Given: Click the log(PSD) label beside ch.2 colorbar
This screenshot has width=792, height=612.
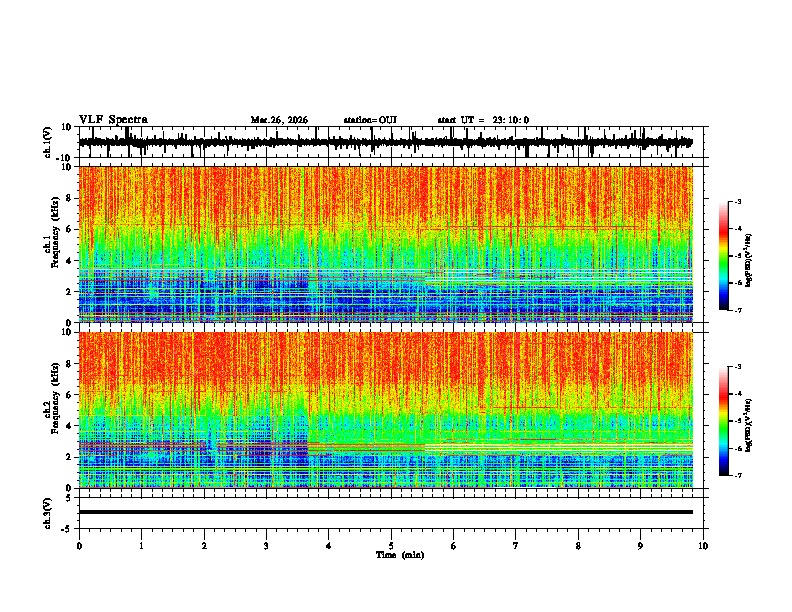Looking at the screenshot, I should [x=749, y=425].
